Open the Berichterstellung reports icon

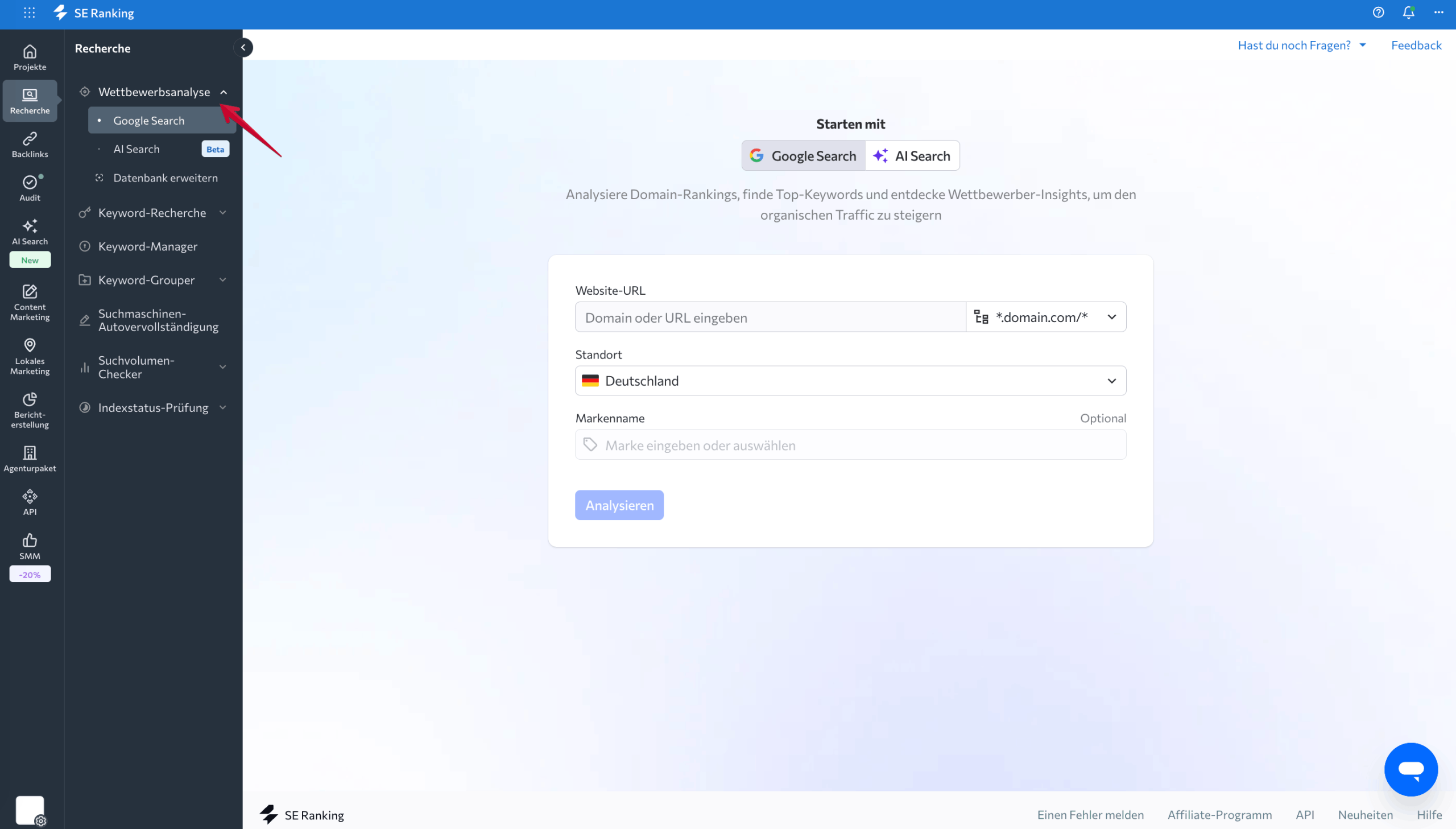(30, 410)
